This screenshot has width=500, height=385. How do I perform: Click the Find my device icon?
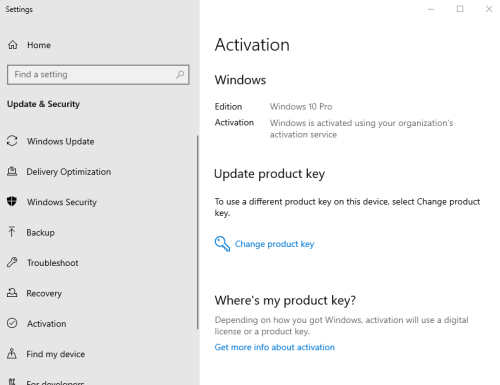pos(12,353)
